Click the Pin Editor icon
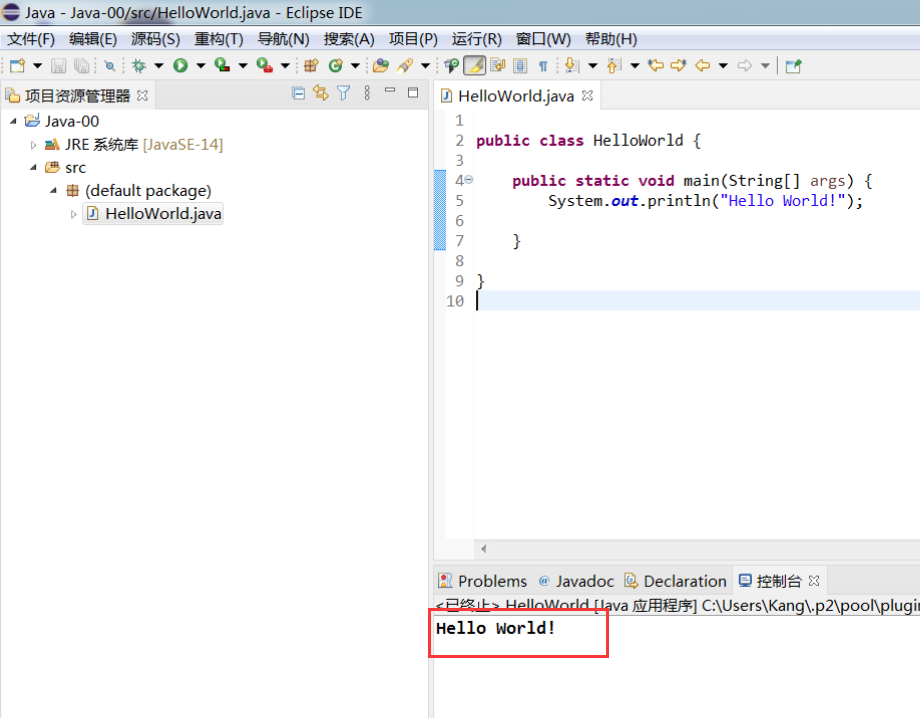Image resolution: width=920 pixels, height=718 pixels. [x=794, y=66]
